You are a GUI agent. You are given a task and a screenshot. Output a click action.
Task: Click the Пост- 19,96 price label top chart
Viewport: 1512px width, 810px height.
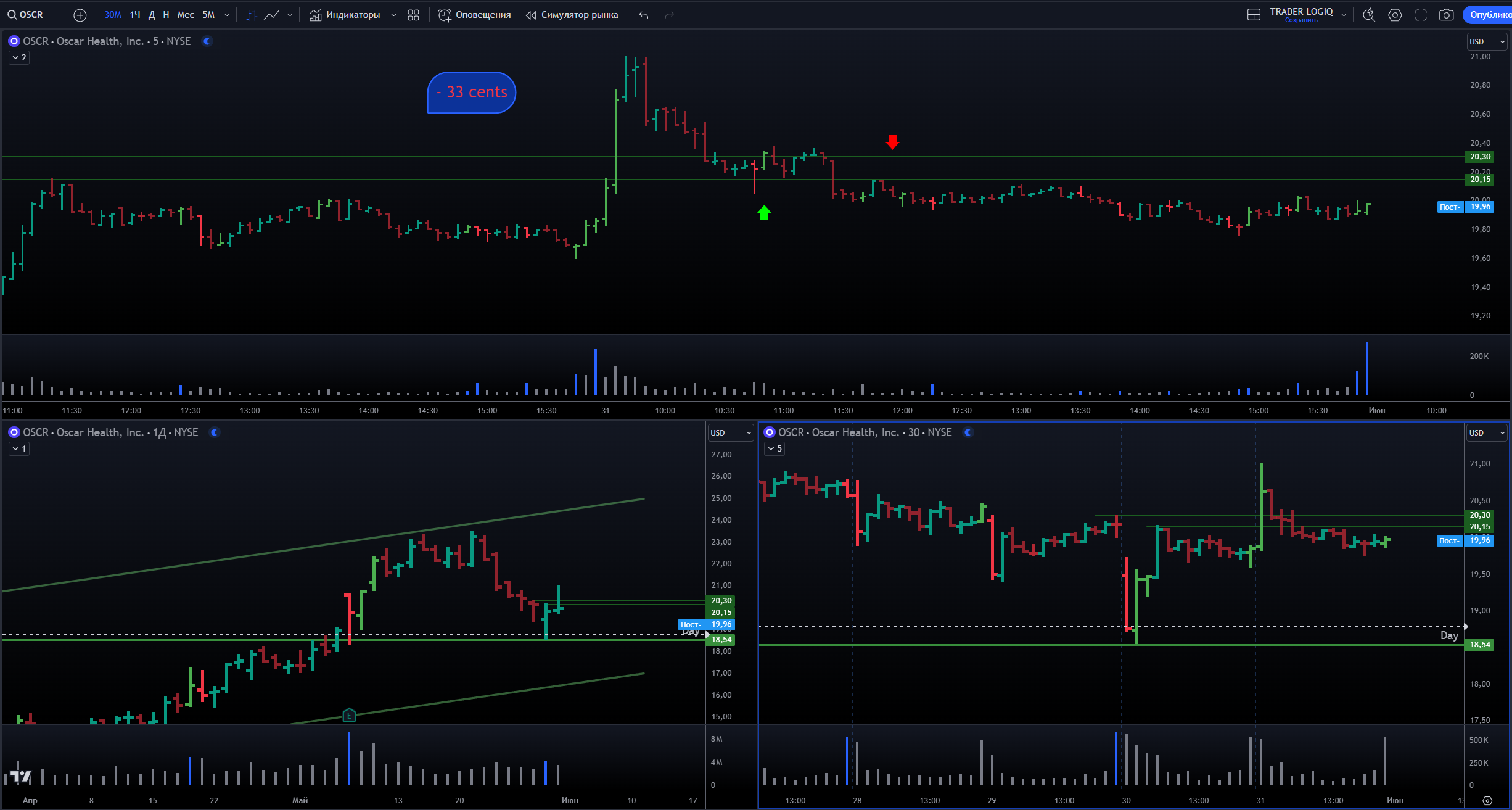coord(1466,207)
